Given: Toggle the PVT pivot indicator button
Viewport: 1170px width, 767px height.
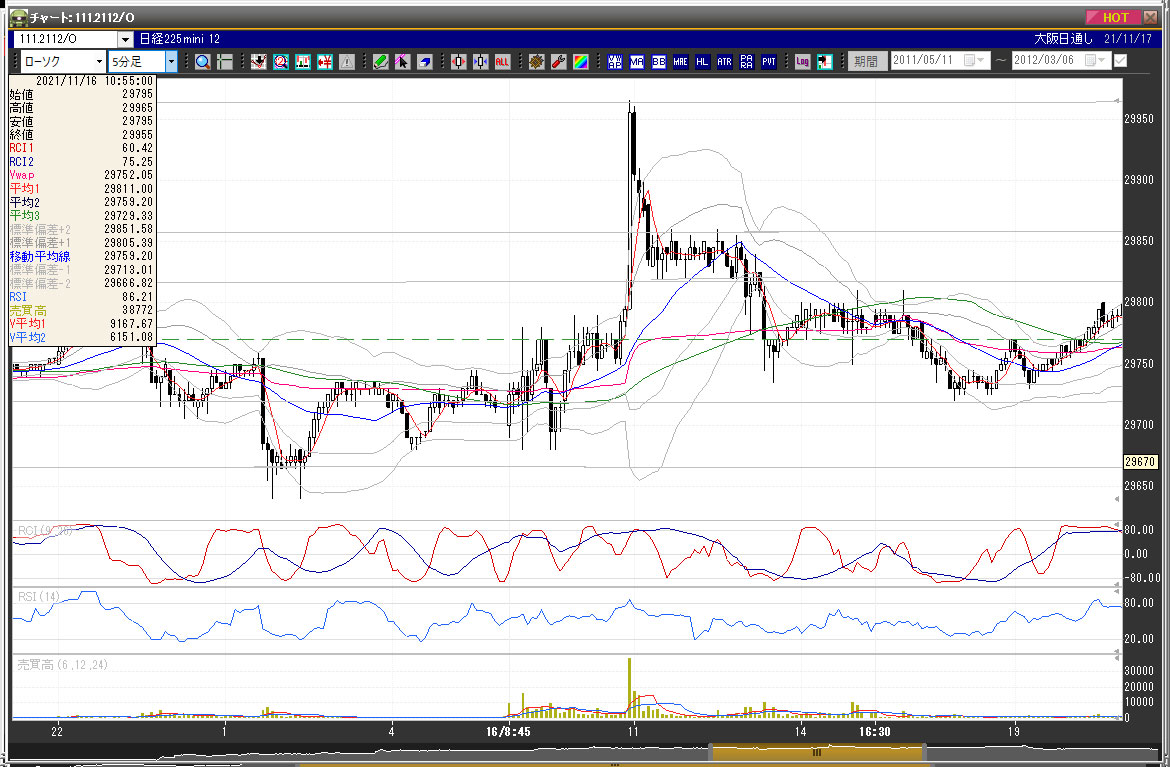Looking at the screenshot, I should coord(769,62).
